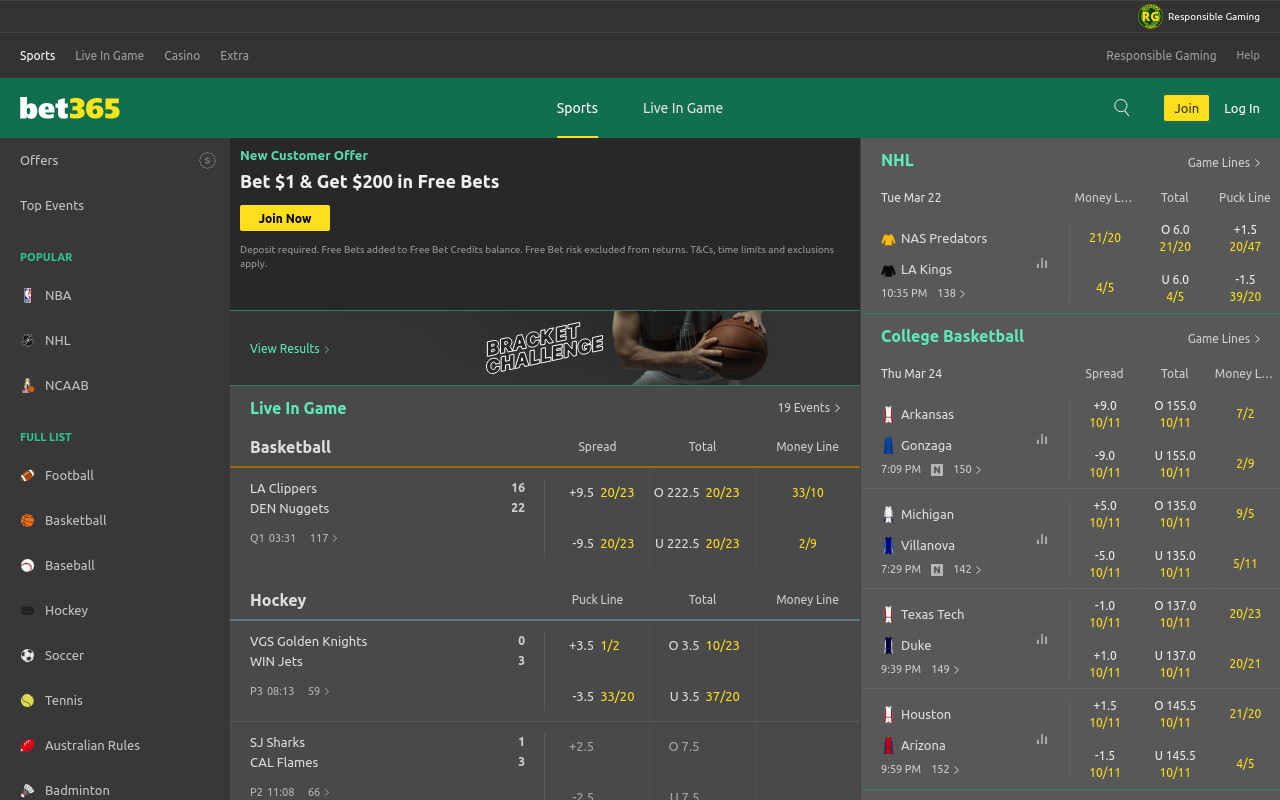The width and height of the screenshot is (1280, 800).
Task: Open stats icon for Predators vs Kings
Action: tap(1042, 263)
